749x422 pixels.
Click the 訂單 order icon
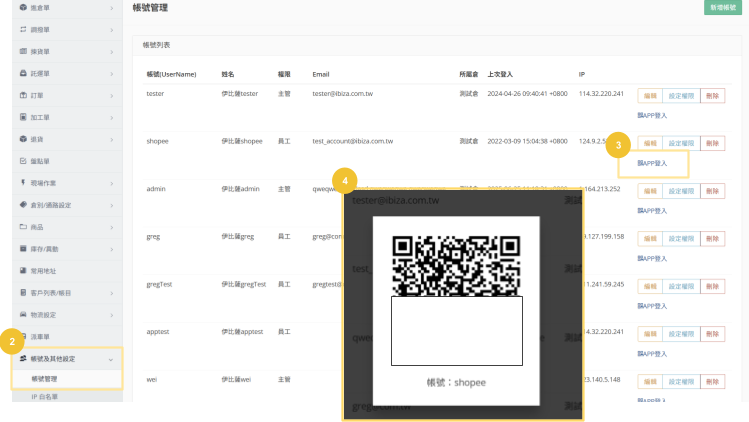pos(23,95)
